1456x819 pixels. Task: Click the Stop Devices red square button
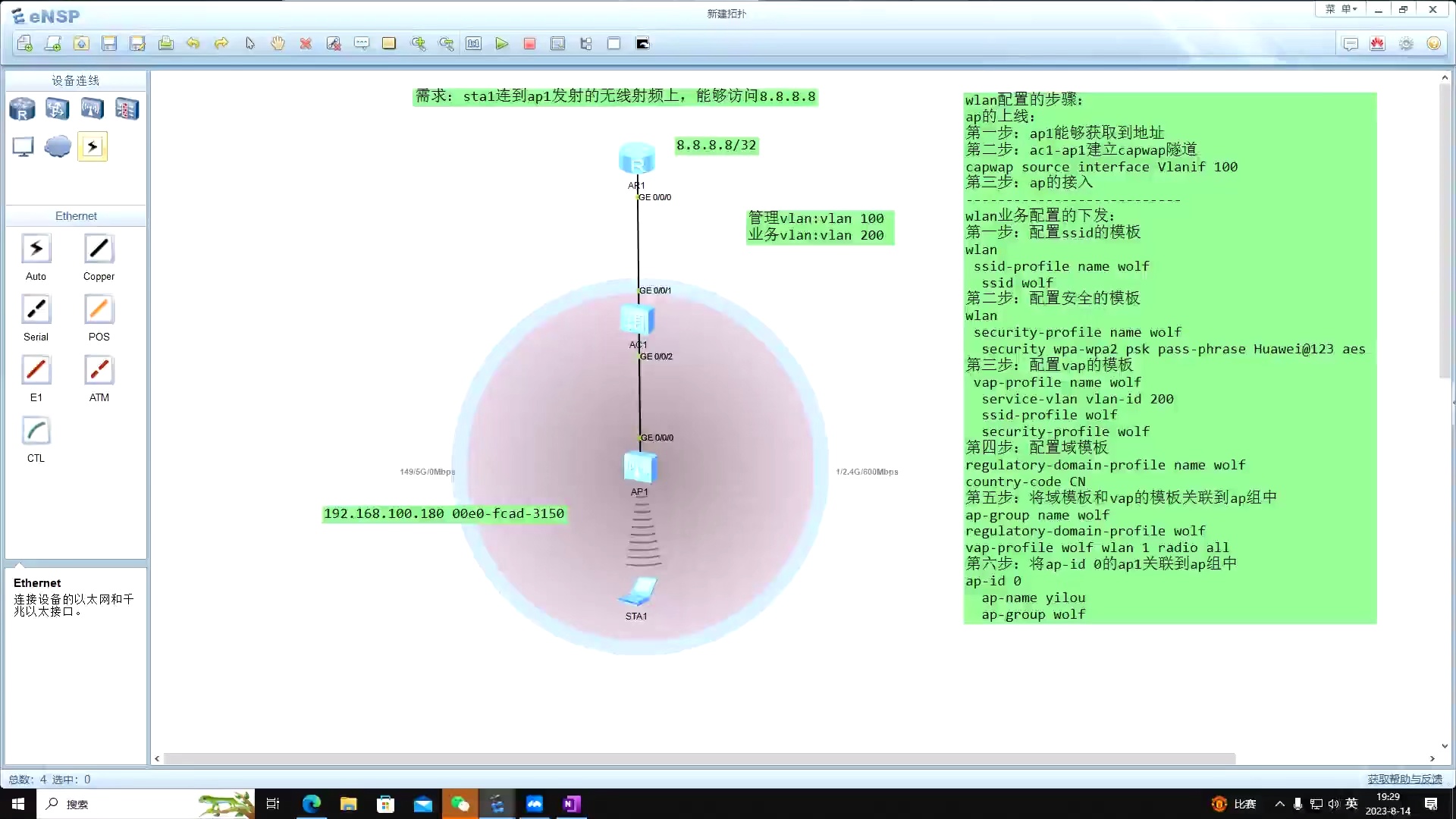tap(529, 44)
